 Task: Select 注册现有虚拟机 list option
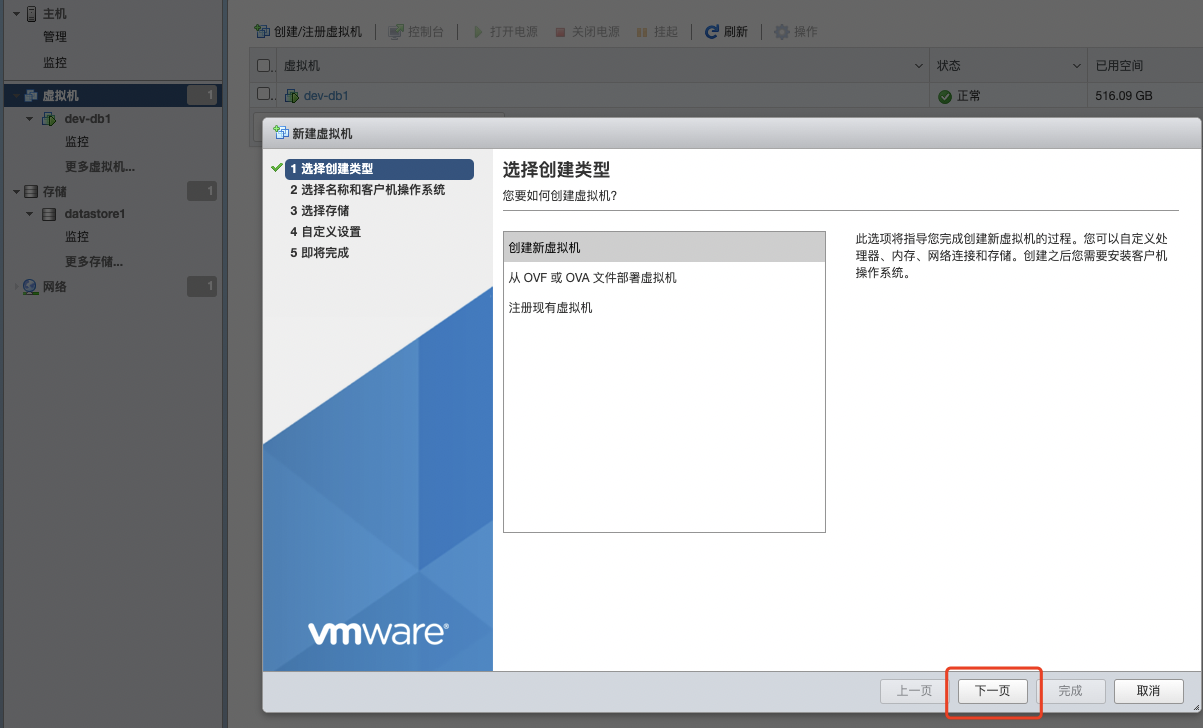[550, 308]
